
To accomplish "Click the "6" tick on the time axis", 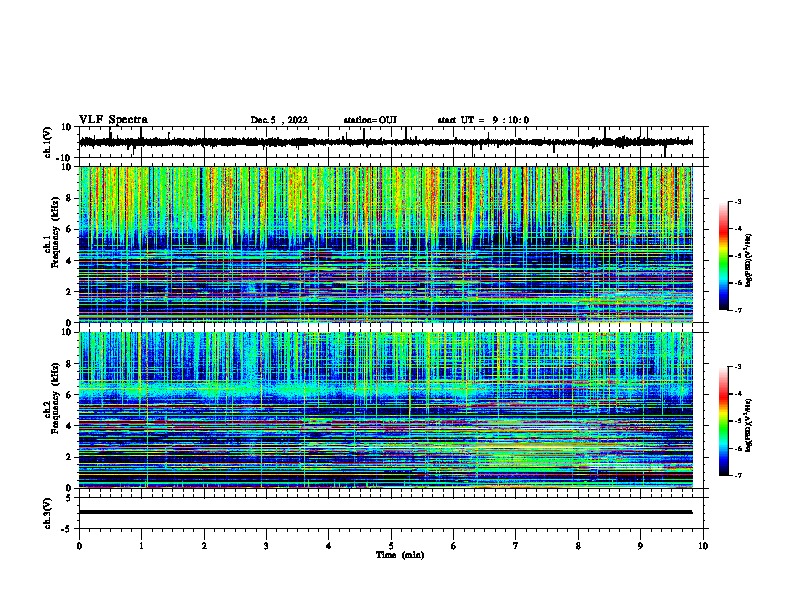I will 454,546.
